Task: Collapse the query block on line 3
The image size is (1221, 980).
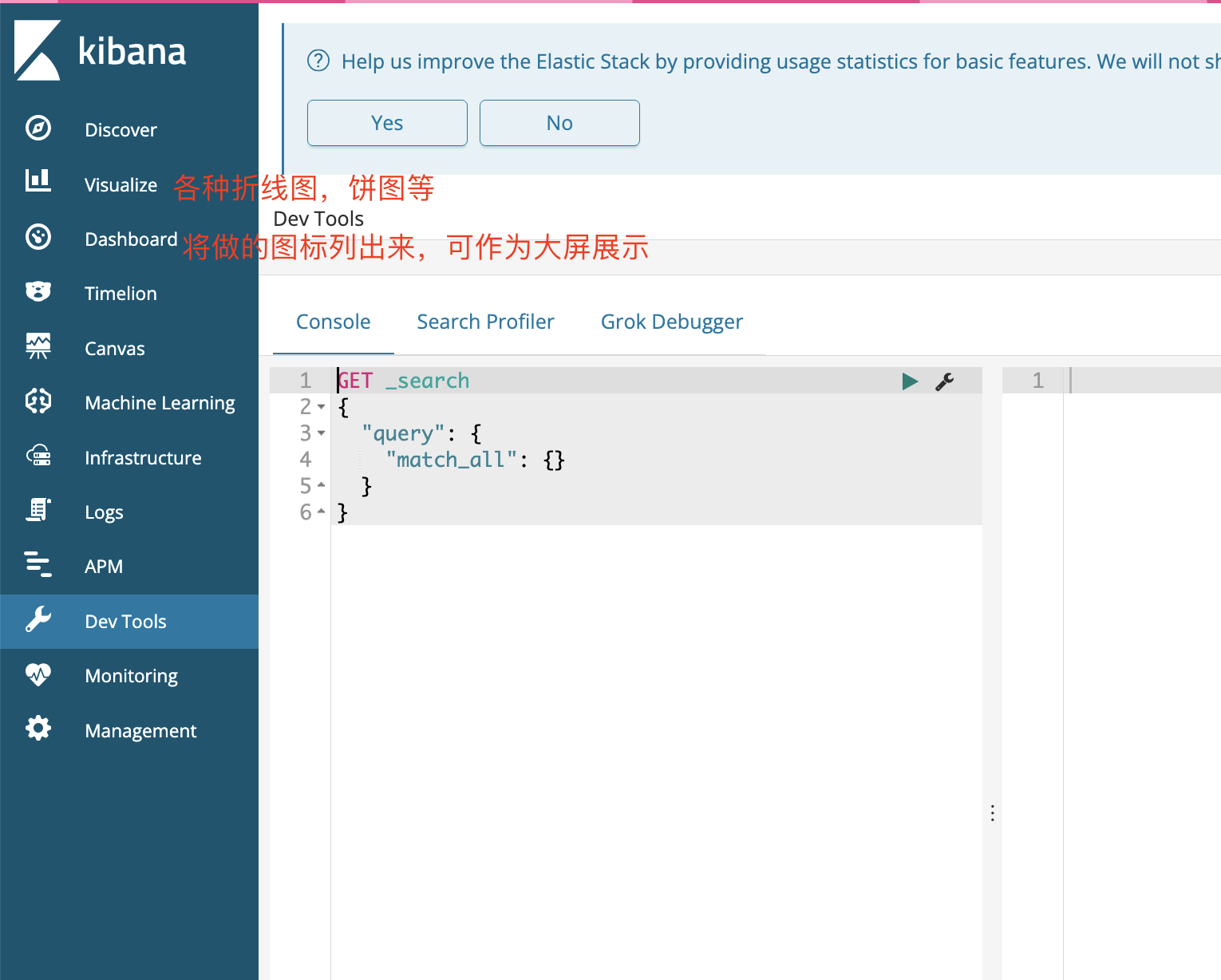Action: pos(322,433)
